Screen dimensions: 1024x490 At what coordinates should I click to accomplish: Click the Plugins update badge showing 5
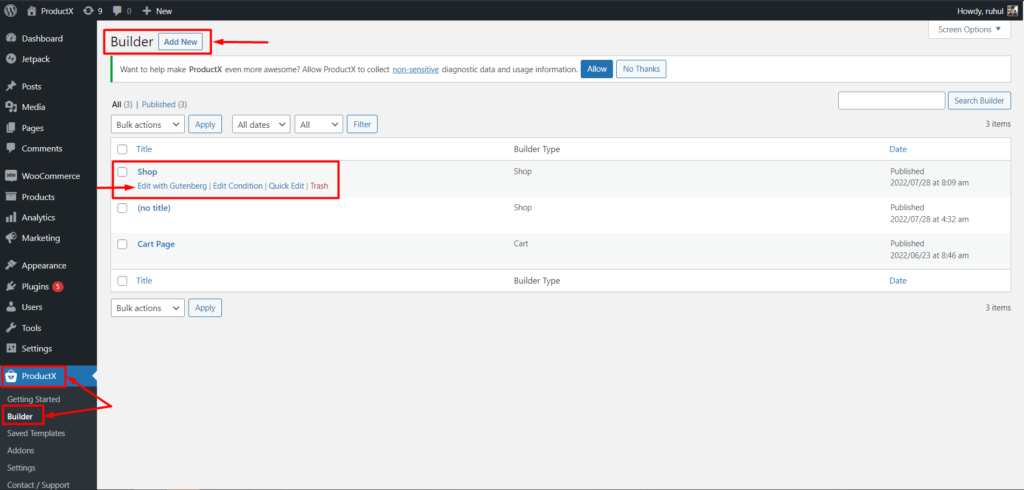[x=58, y=286]
